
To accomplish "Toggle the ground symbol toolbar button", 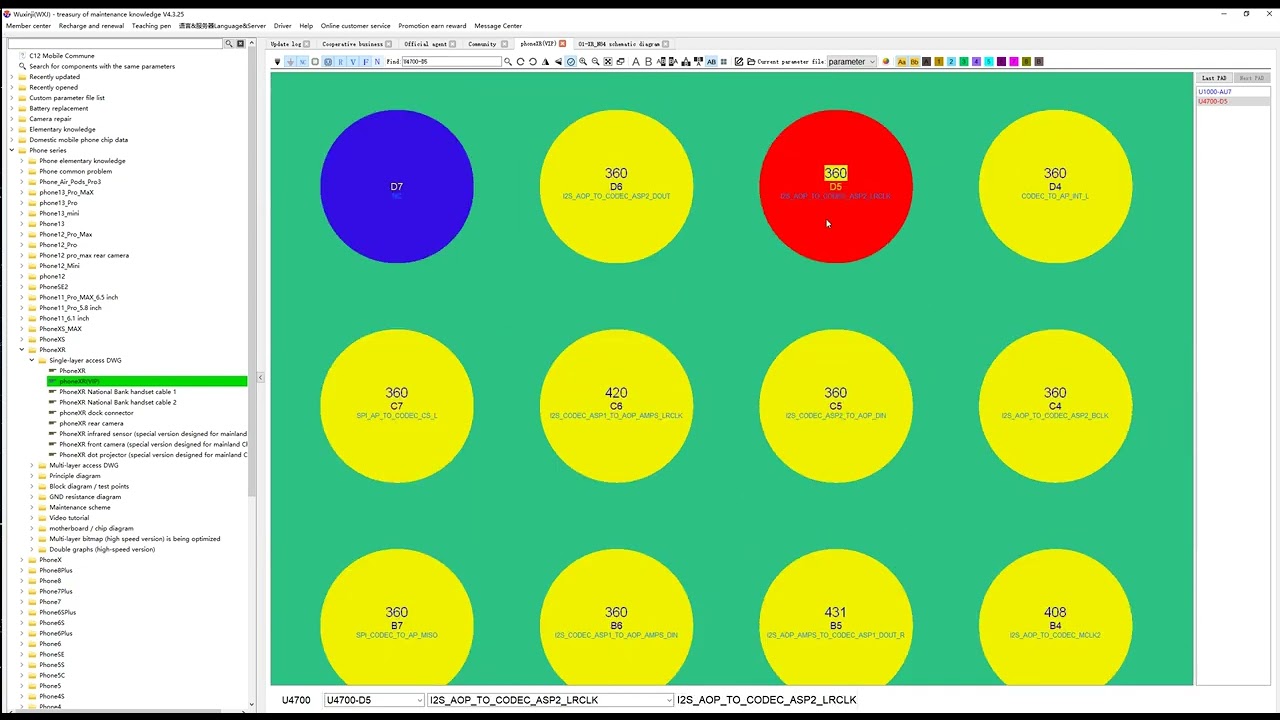I will click(x=290, y=61).
